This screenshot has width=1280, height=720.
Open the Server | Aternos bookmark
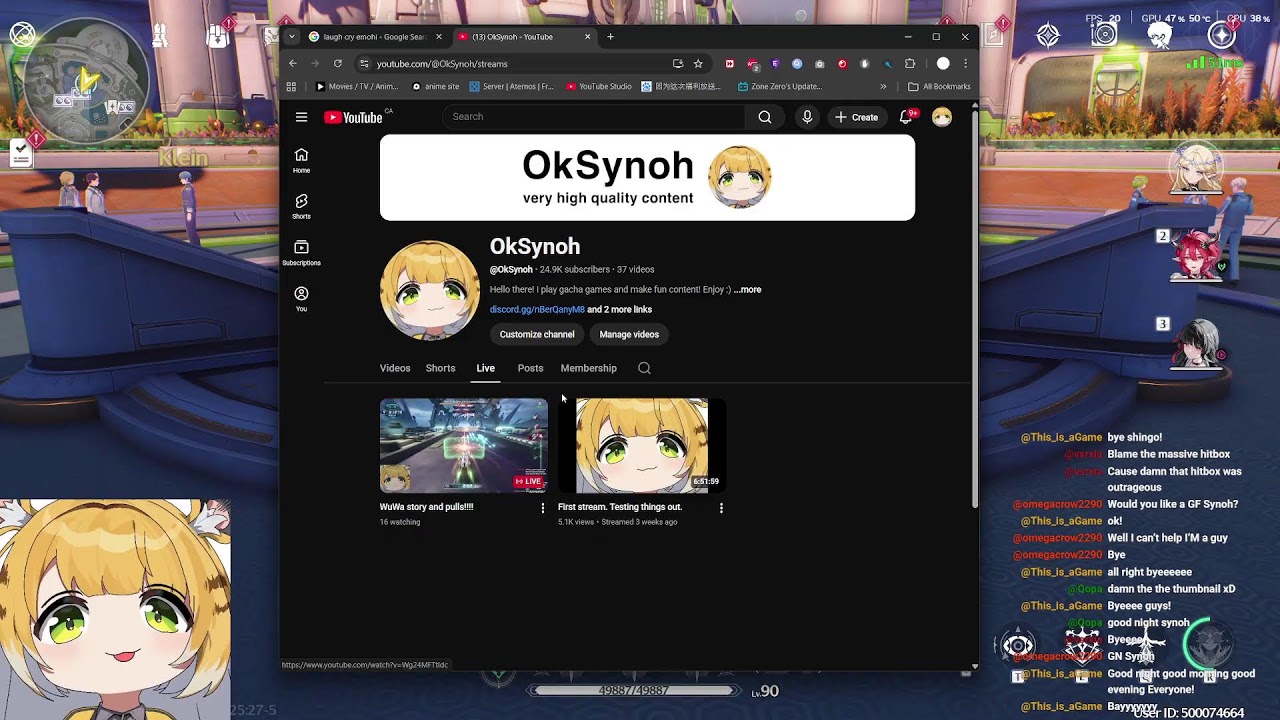[x=512, y=87]
